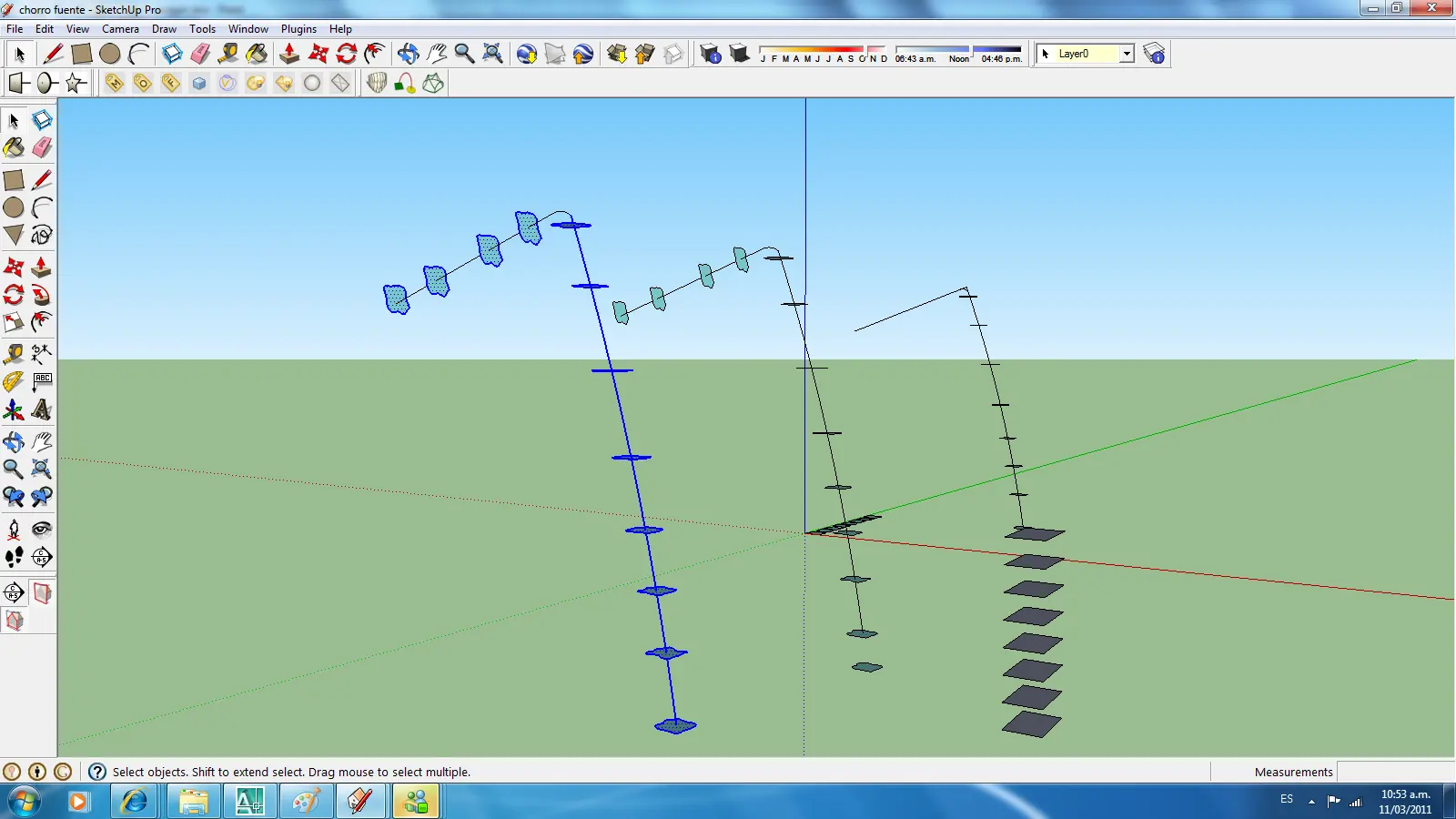Select Polygon tool in left palette
Screen dimensions: 1456x819
coord(14,235)
